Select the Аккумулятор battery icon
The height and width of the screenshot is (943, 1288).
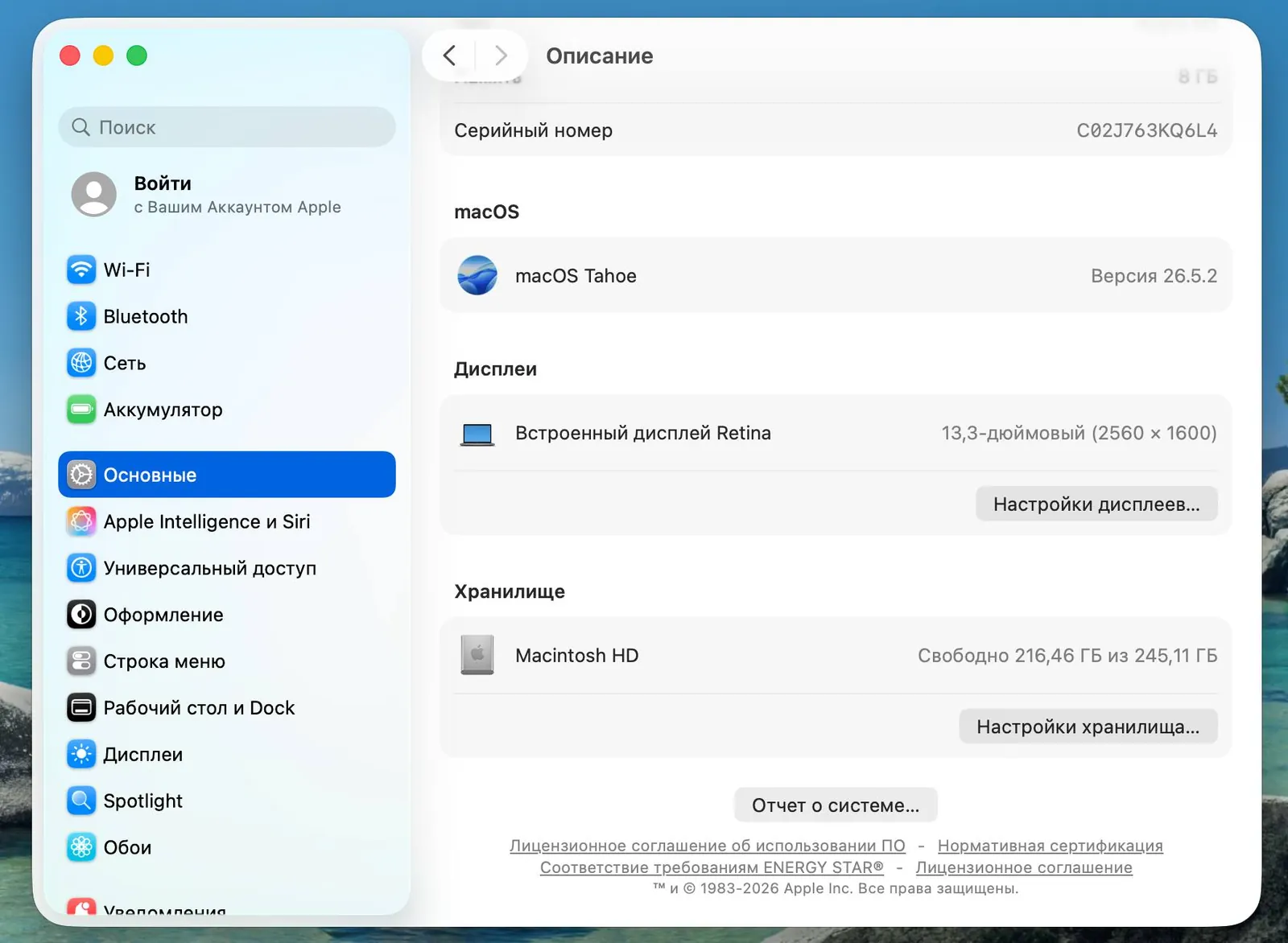[81, 410]
